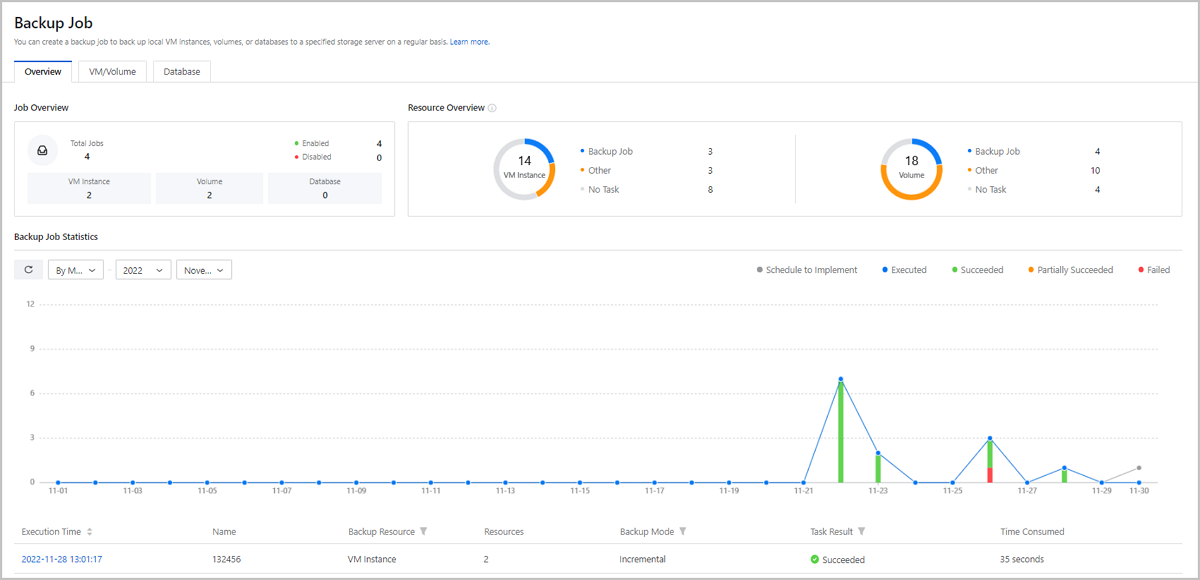
Task: Click the Resource Overview info icon
Action: (492, 108)
